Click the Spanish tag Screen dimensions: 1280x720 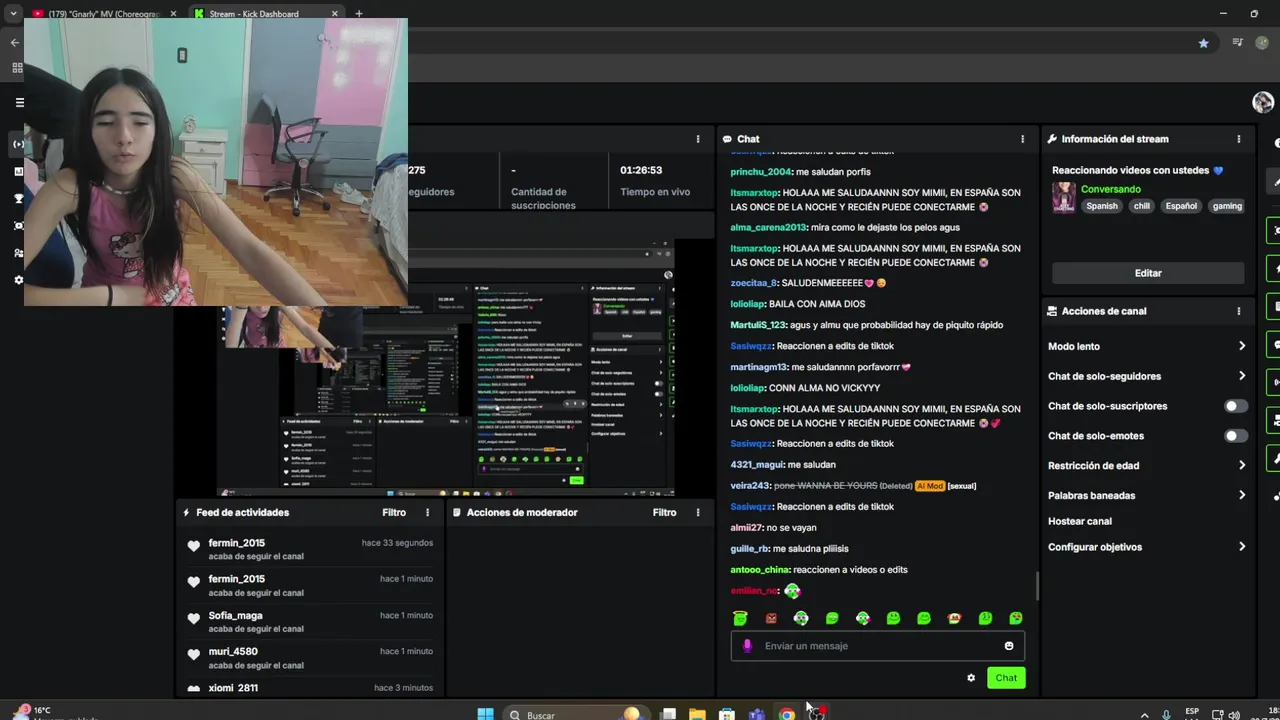pyautogui.click(x=1102, y=206)
